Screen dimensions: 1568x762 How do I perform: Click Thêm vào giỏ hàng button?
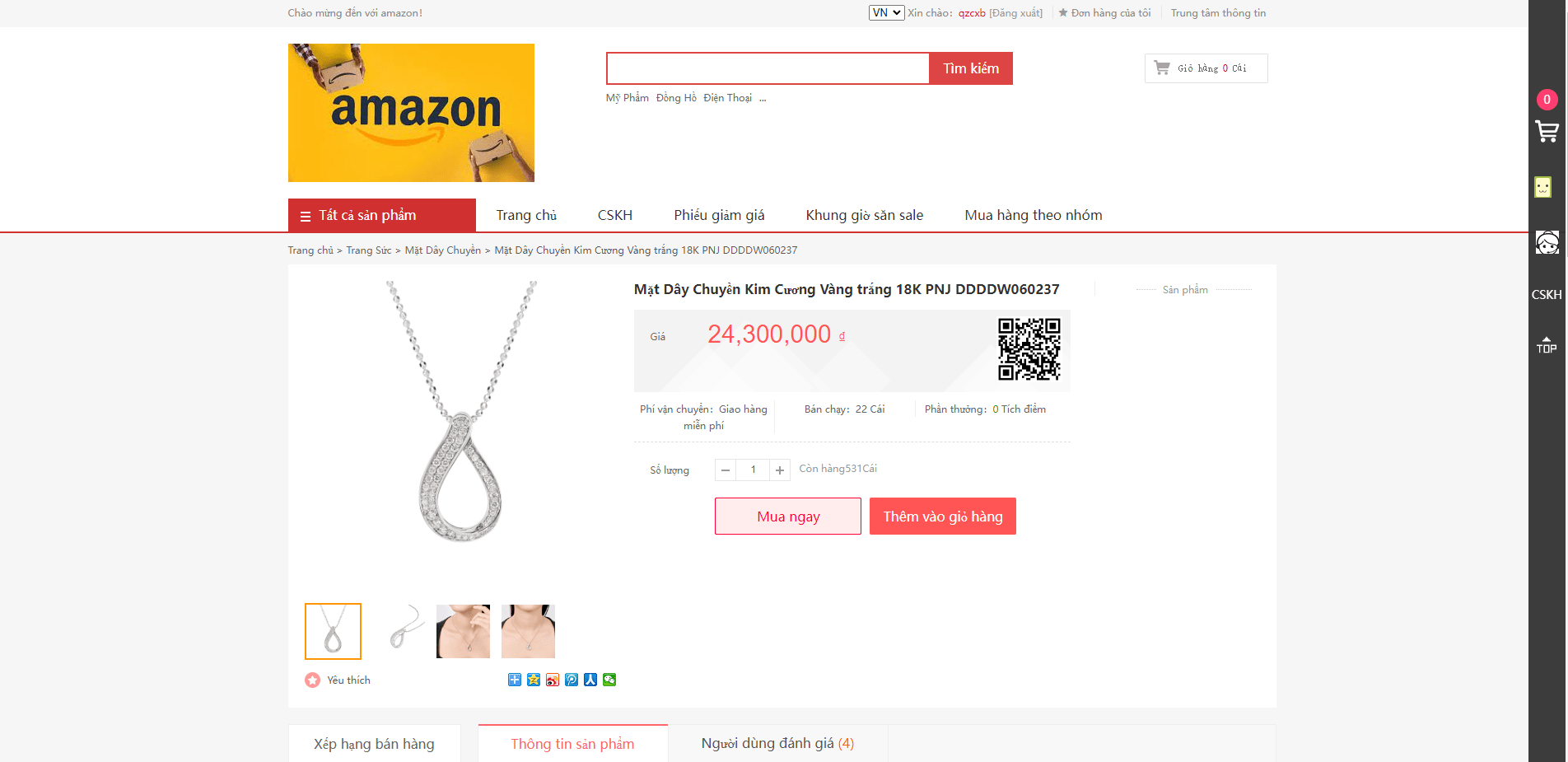[x=943, y=517]
